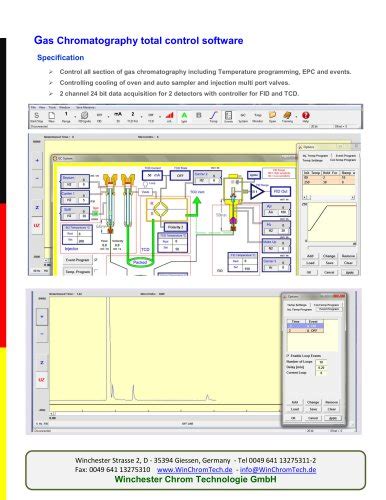Toggle the checkbox next to Temp. Program button
The image size is (386, 500).
click(x=96, y=271)
